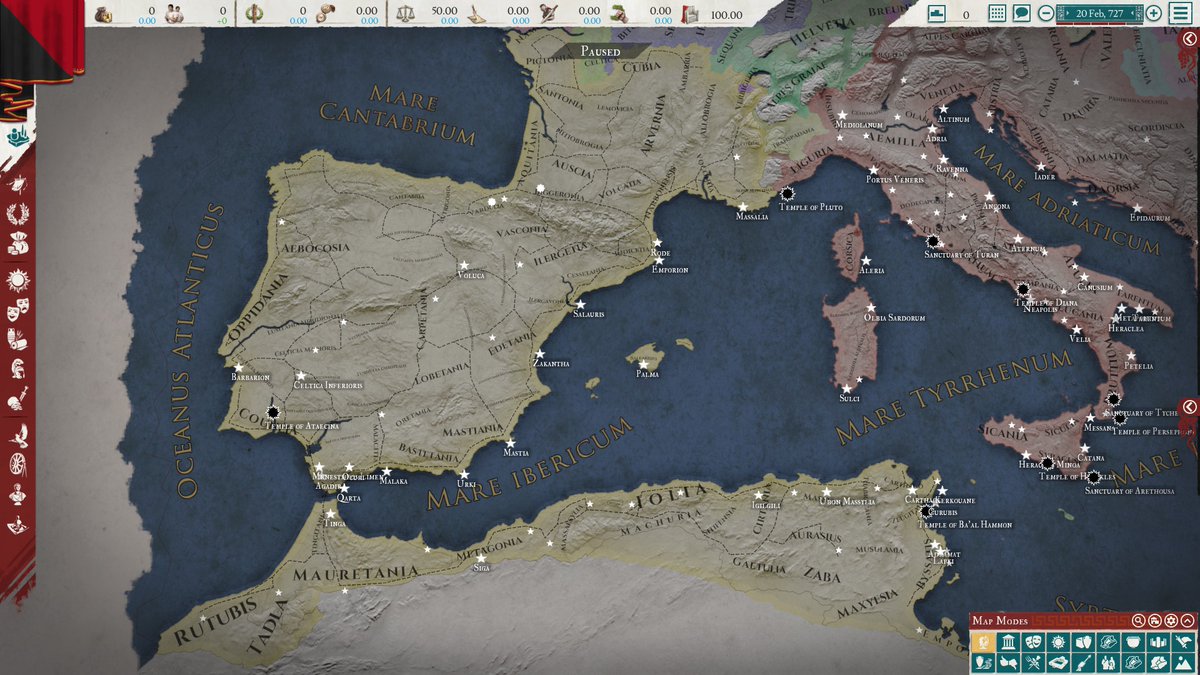Click Paused to resume the game
Screen dimensions: 1200x675
[600, 50]
